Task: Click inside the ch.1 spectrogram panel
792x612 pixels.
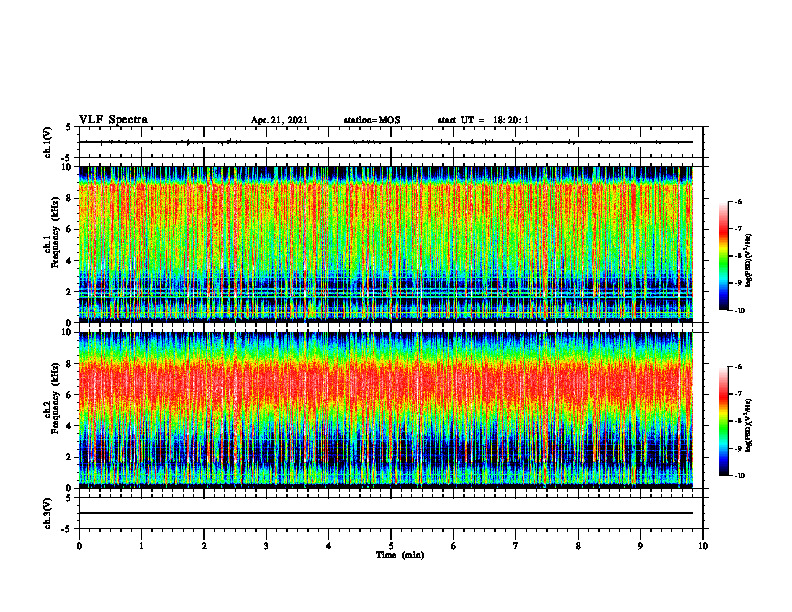Action: click(x=386, y=244)
